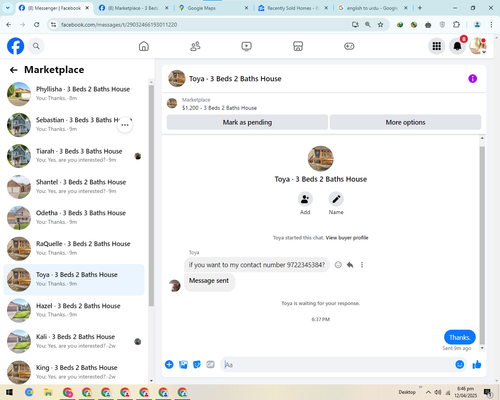Open the $1,200 - 3 Beds 2 Baths listing link

click(x=219, y=108)
